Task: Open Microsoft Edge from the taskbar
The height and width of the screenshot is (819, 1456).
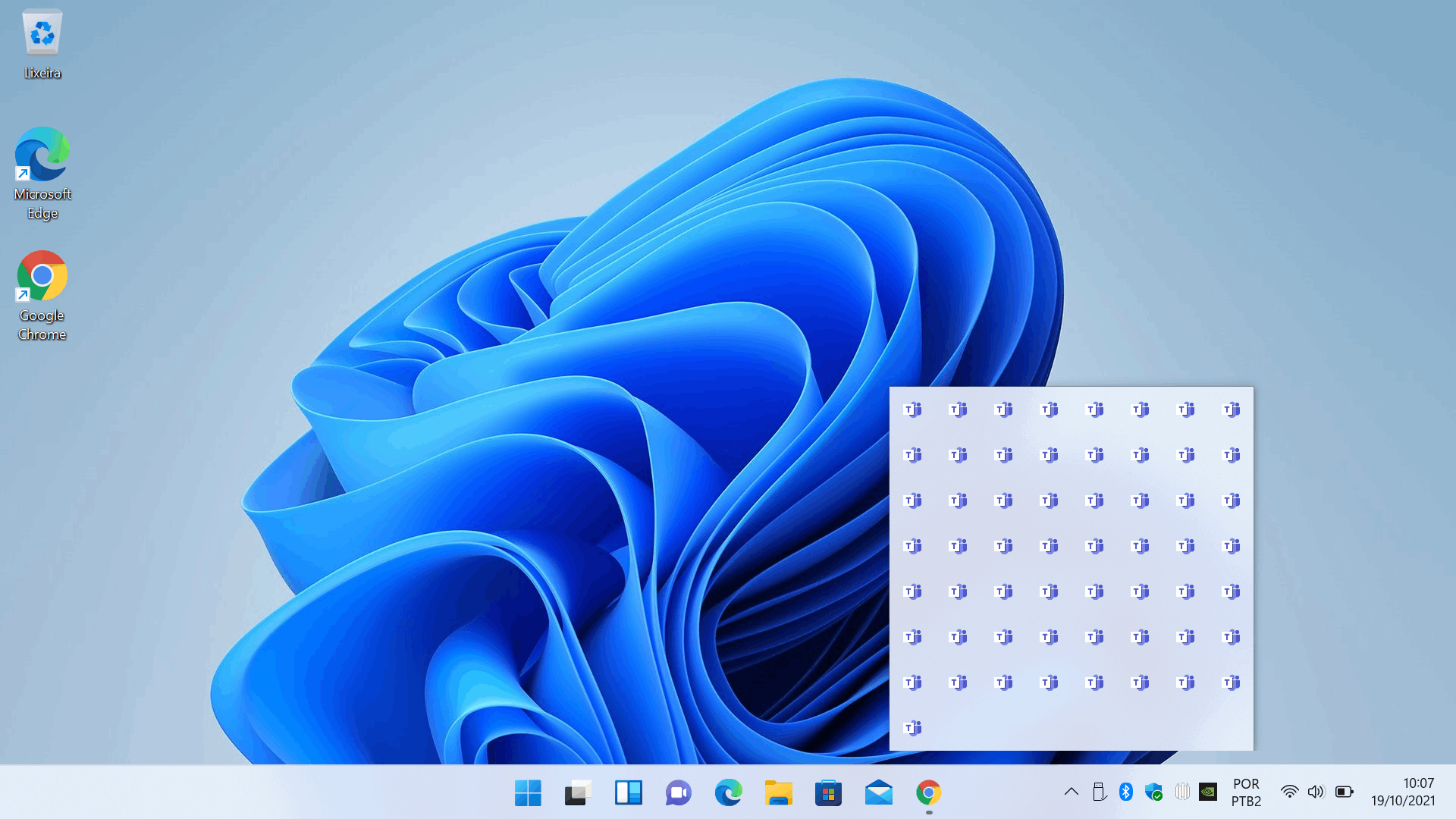Action: [x=728, y=792]
